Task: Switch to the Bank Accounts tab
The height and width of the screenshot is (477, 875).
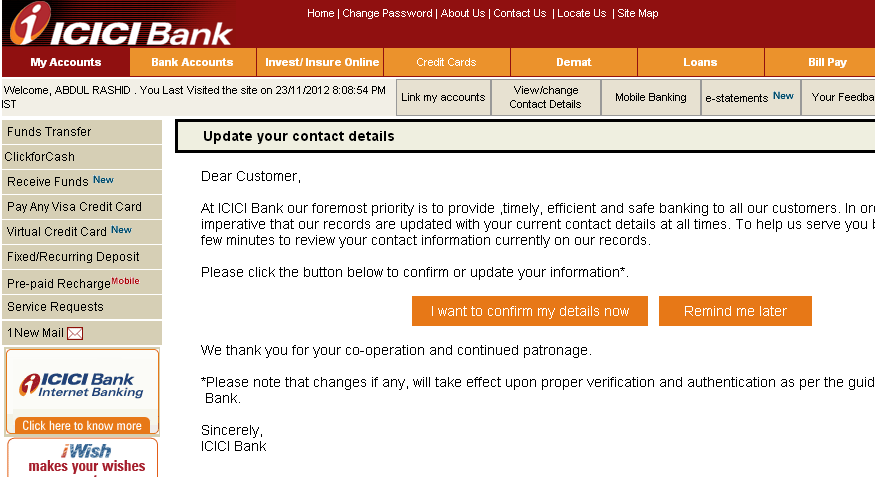Action: pyautogui.click(x=193, y=62)
